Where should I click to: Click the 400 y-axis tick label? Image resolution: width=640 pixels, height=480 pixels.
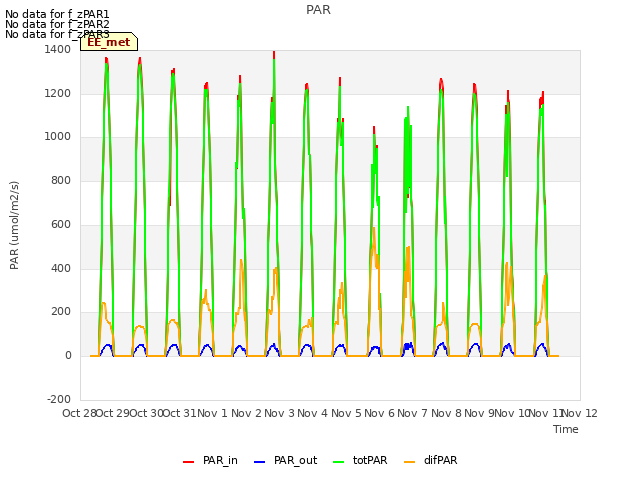click(61, 269)
